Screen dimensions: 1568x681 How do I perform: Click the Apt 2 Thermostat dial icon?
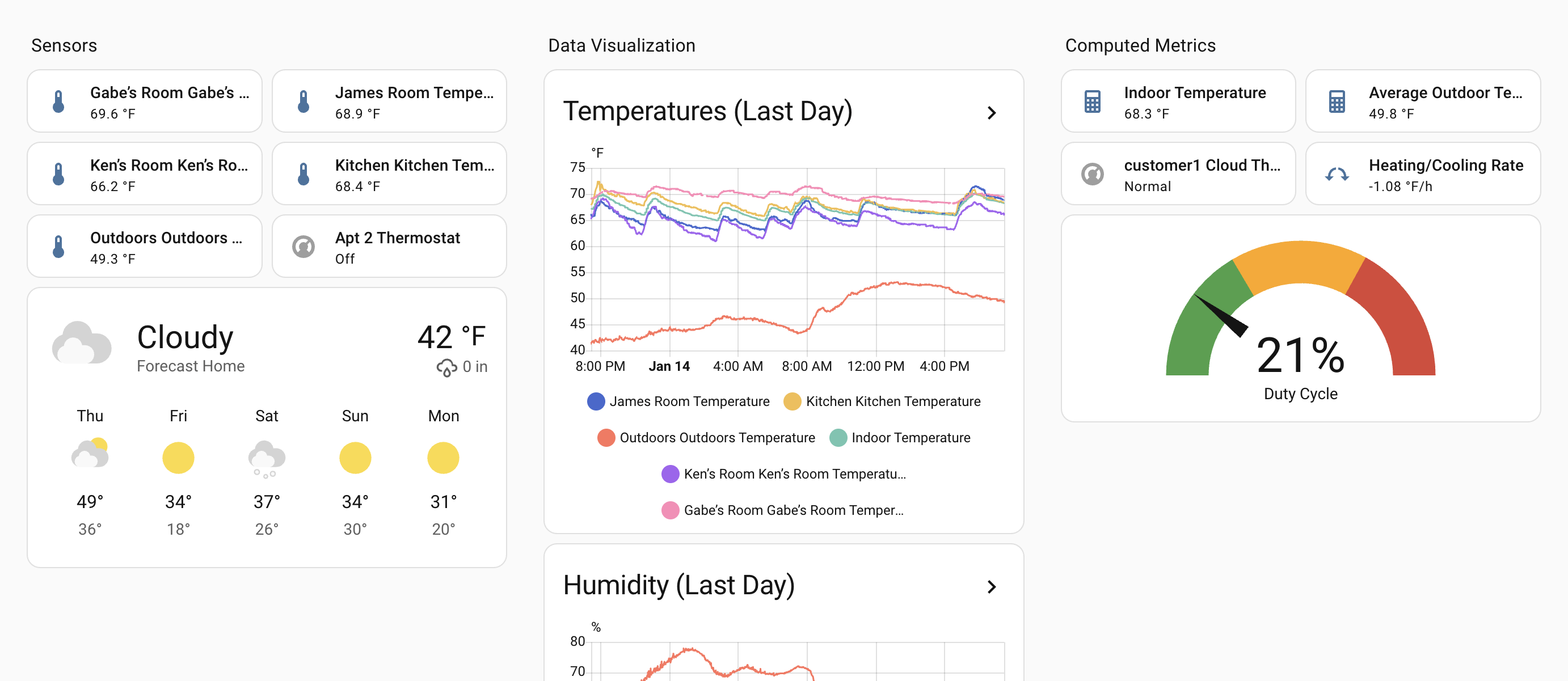pos(303,246)
